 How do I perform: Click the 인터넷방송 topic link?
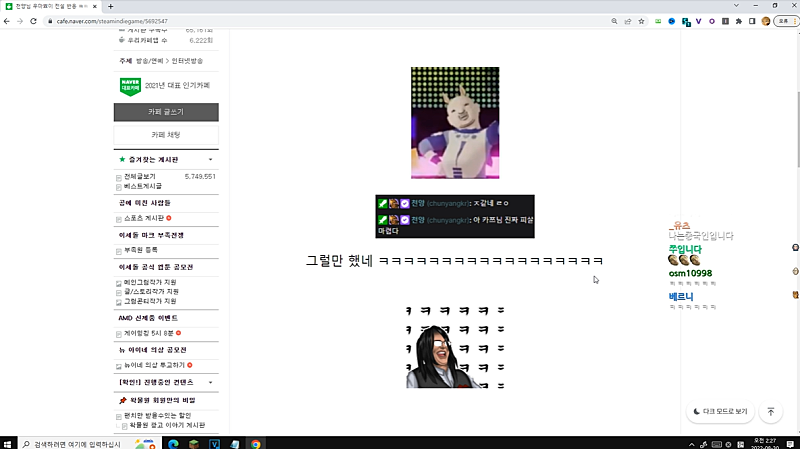click(x=187, y=61)
